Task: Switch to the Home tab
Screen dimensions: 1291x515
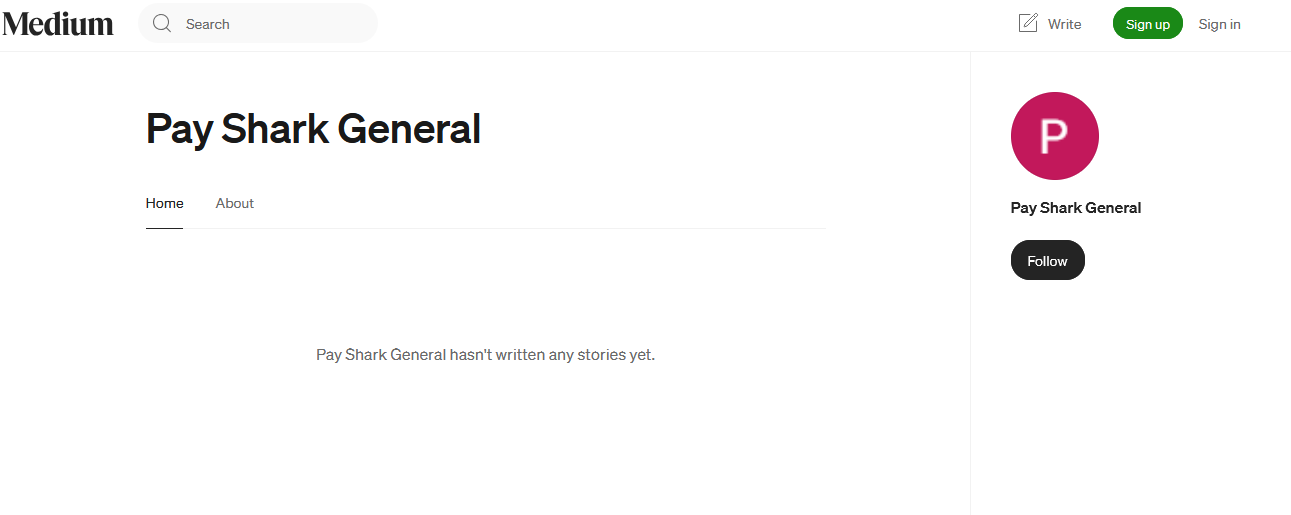Action: [165, 203]
